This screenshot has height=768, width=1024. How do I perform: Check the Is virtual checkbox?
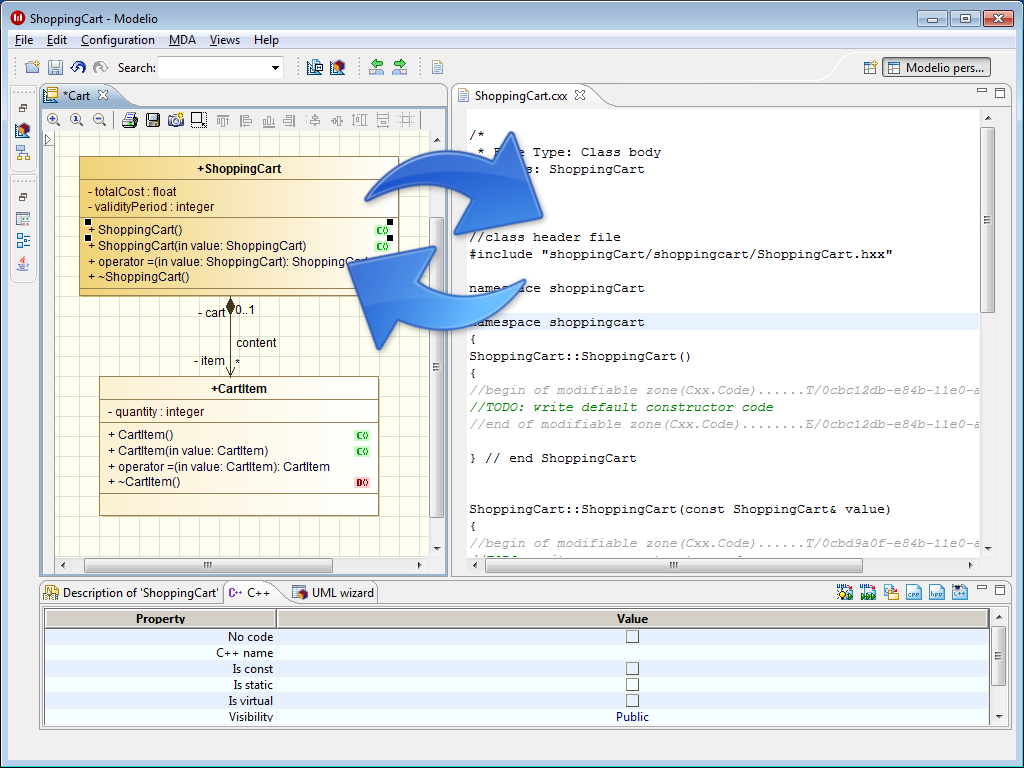point(632,701)
